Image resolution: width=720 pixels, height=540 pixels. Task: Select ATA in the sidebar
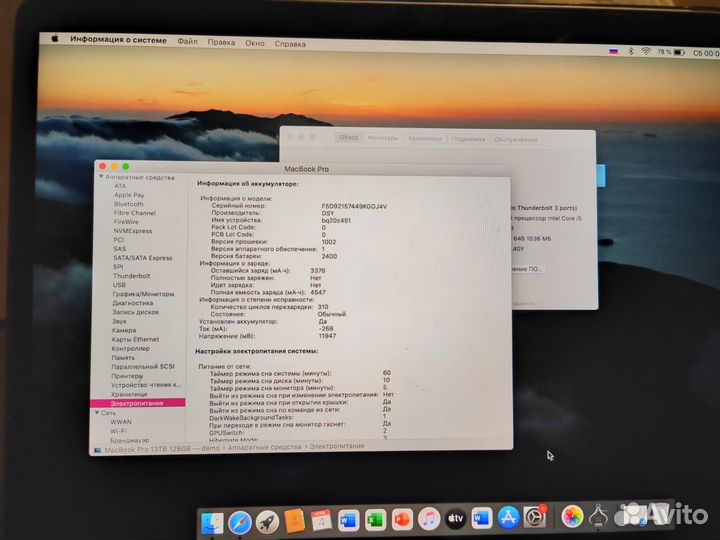(x=120, y=186)
